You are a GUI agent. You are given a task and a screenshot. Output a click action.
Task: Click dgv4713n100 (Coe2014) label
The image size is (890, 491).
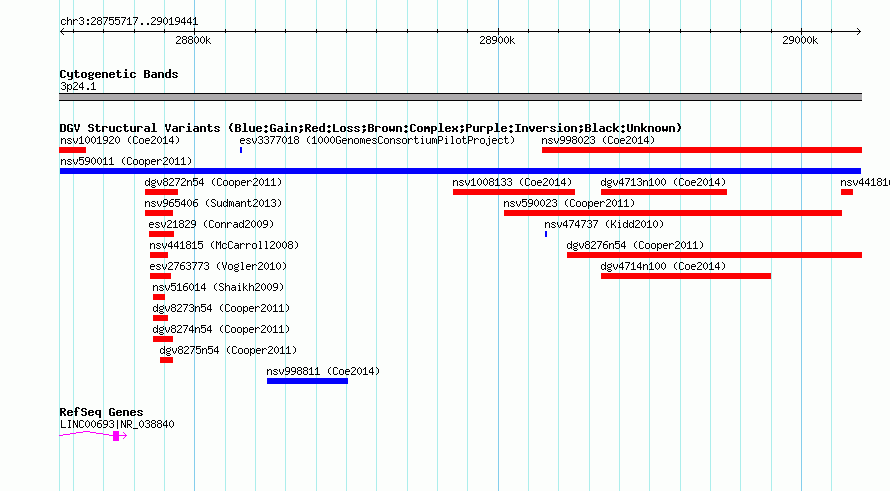[x=663, y=182]
